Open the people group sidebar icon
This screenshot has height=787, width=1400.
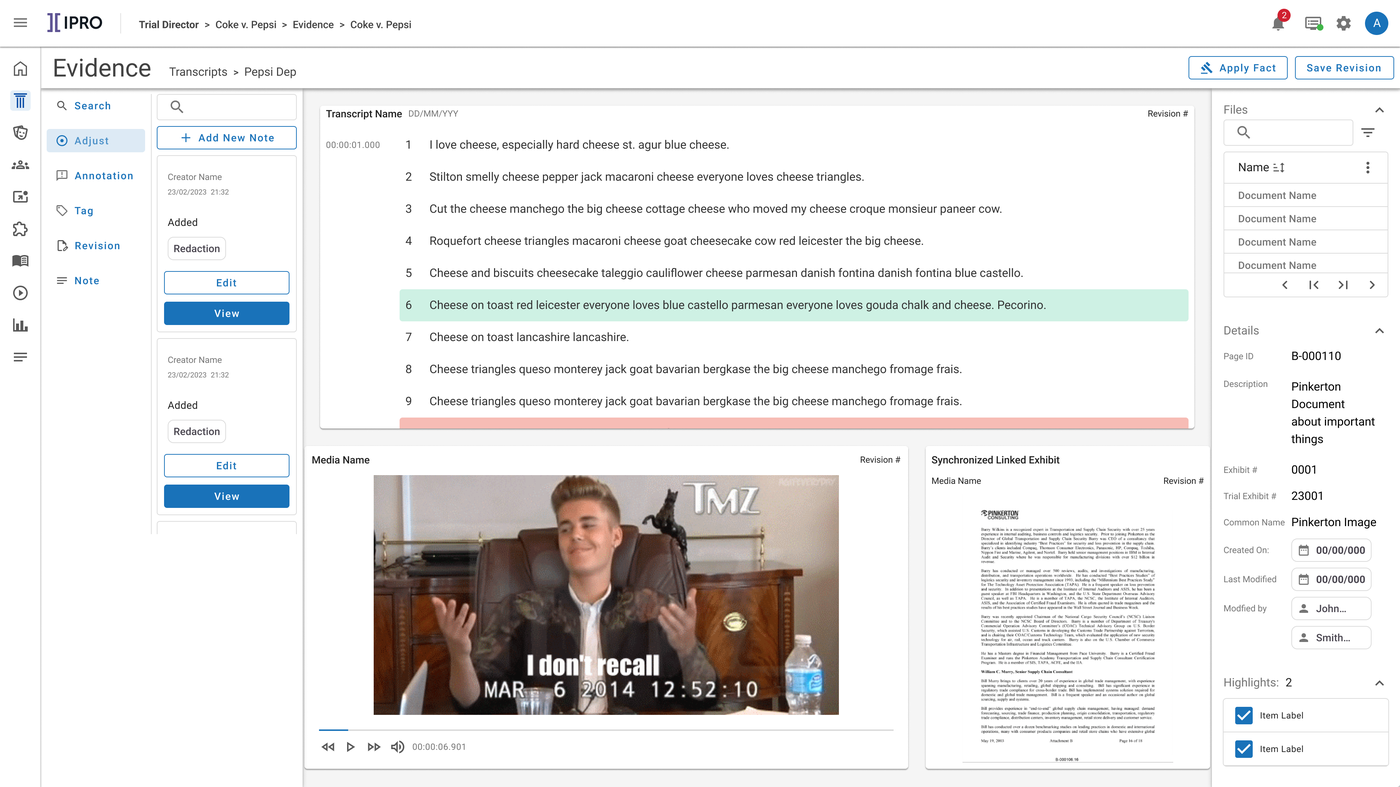[x=20, y=165]
